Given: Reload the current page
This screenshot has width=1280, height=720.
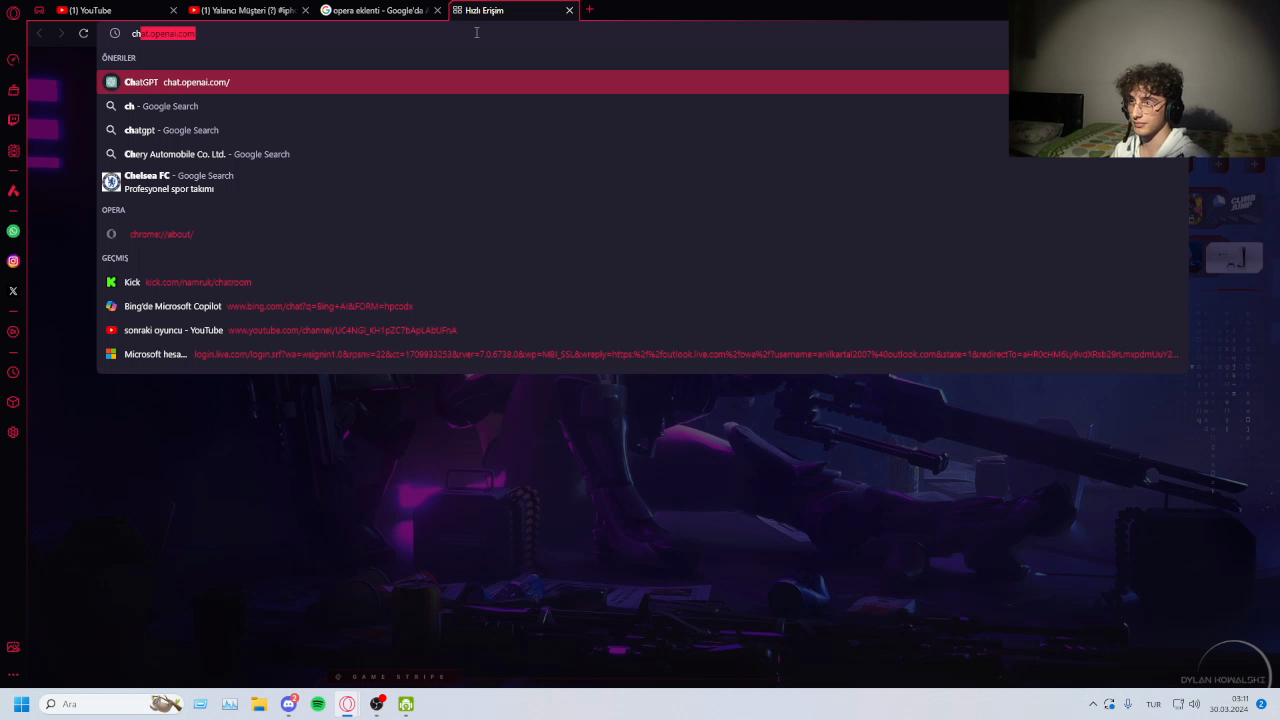Looking at the screenshot, I should click(x=84, y=33).
